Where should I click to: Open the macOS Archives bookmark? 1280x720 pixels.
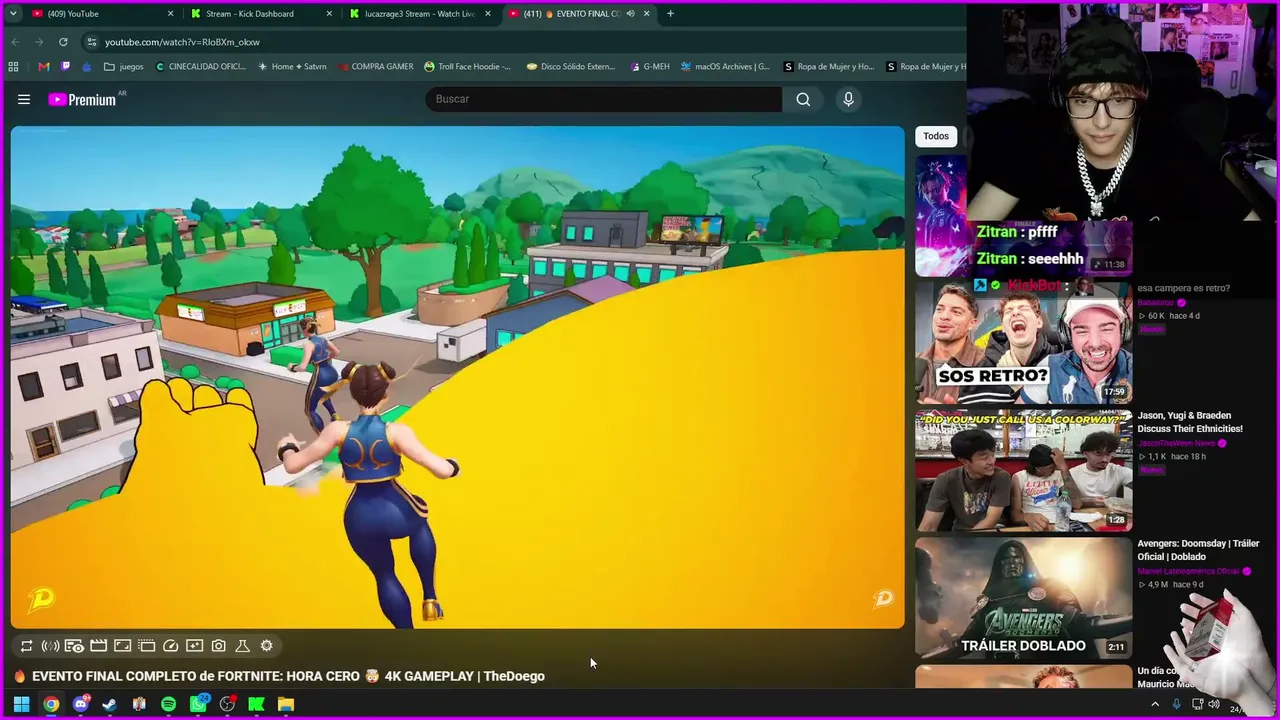point(725,67)
